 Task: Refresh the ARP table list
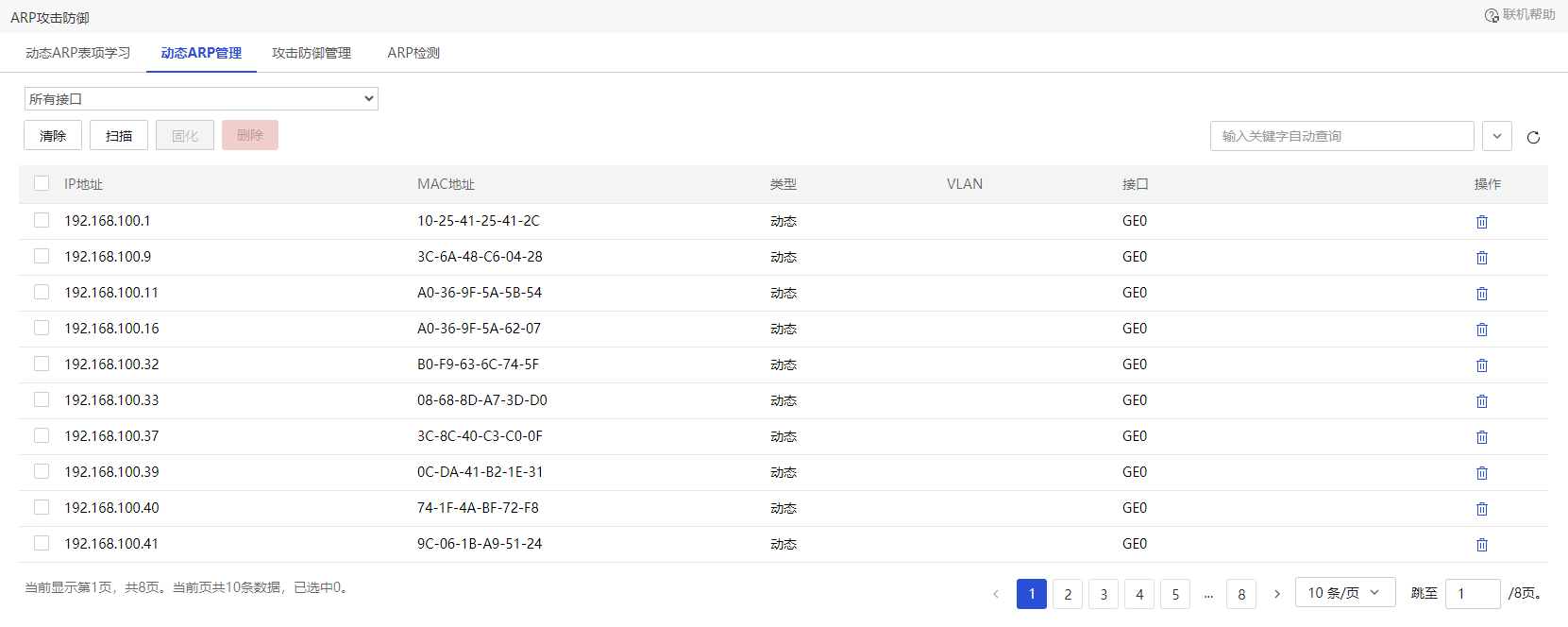[x=1533, y=137]
